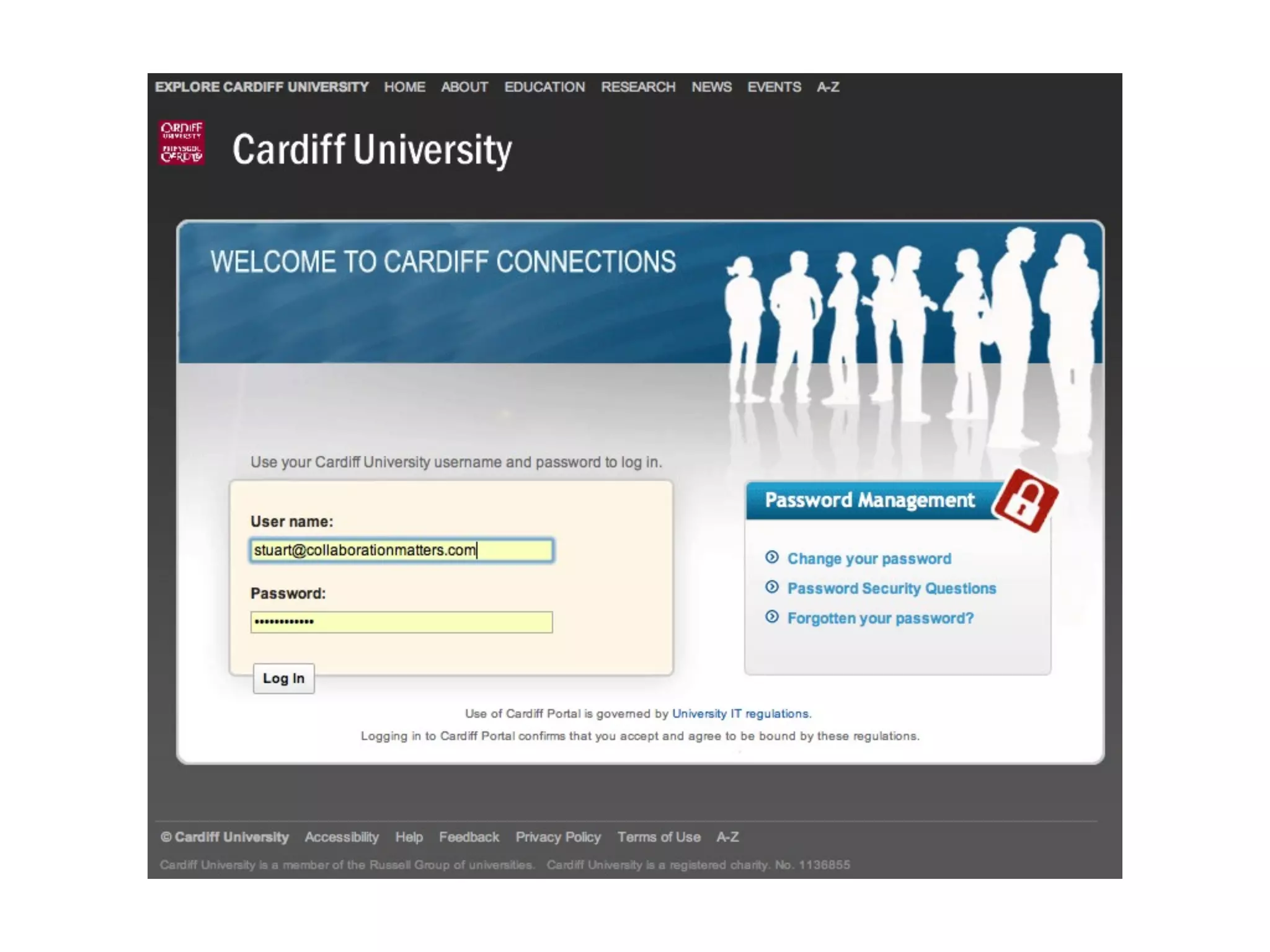Click arrow bullet beside Password Security Questions
Image resolution: width=1270 pixels, height=952 pixels.
771,587
